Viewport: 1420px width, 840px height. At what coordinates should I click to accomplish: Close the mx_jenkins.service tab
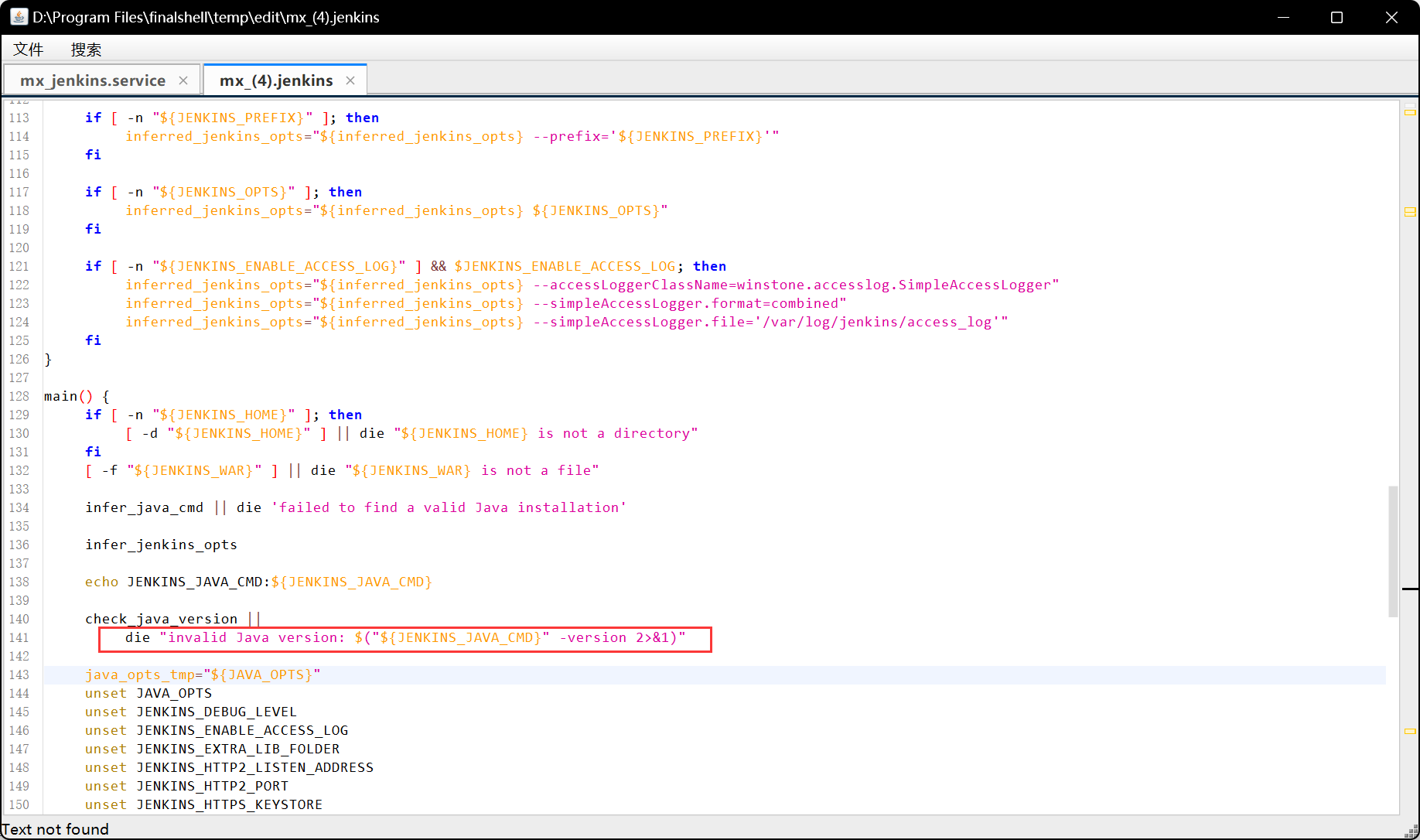(183, 80)
